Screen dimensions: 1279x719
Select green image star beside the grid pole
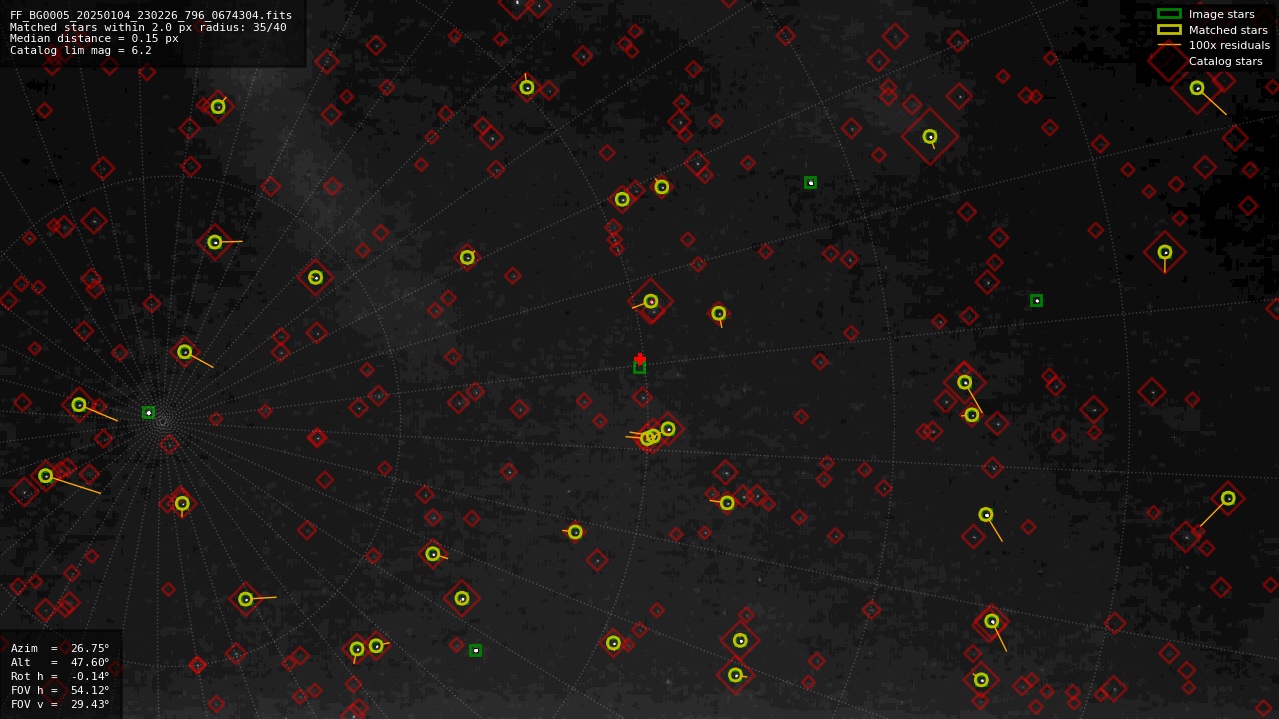(148, 412)
